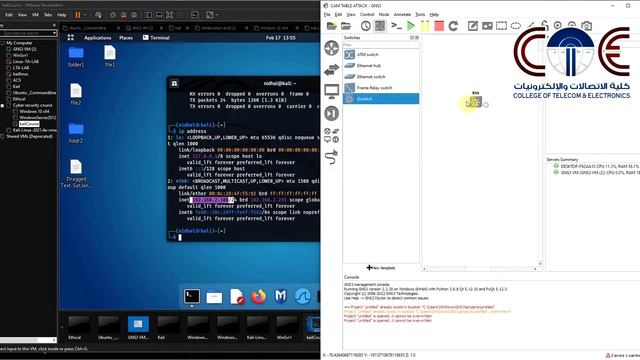Select Windows 10 x64 in VMware library

point(34,111)
